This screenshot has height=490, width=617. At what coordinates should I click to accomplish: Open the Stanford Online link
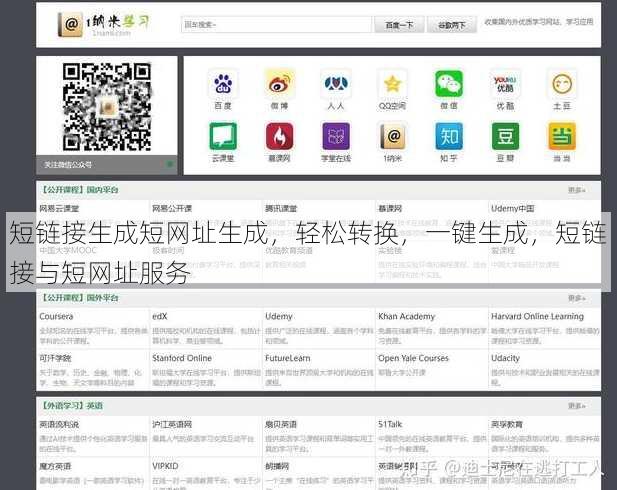(x=182, y=358)
